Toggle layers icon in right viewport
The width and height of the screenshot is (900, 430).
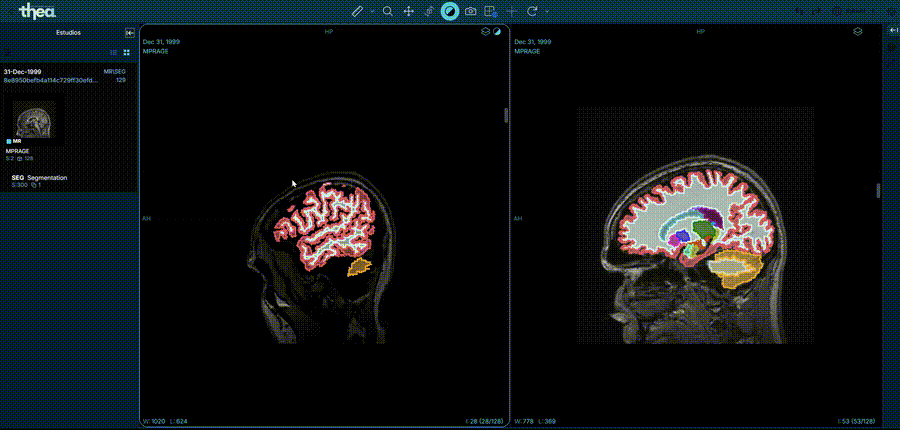[x=857, y=32]
